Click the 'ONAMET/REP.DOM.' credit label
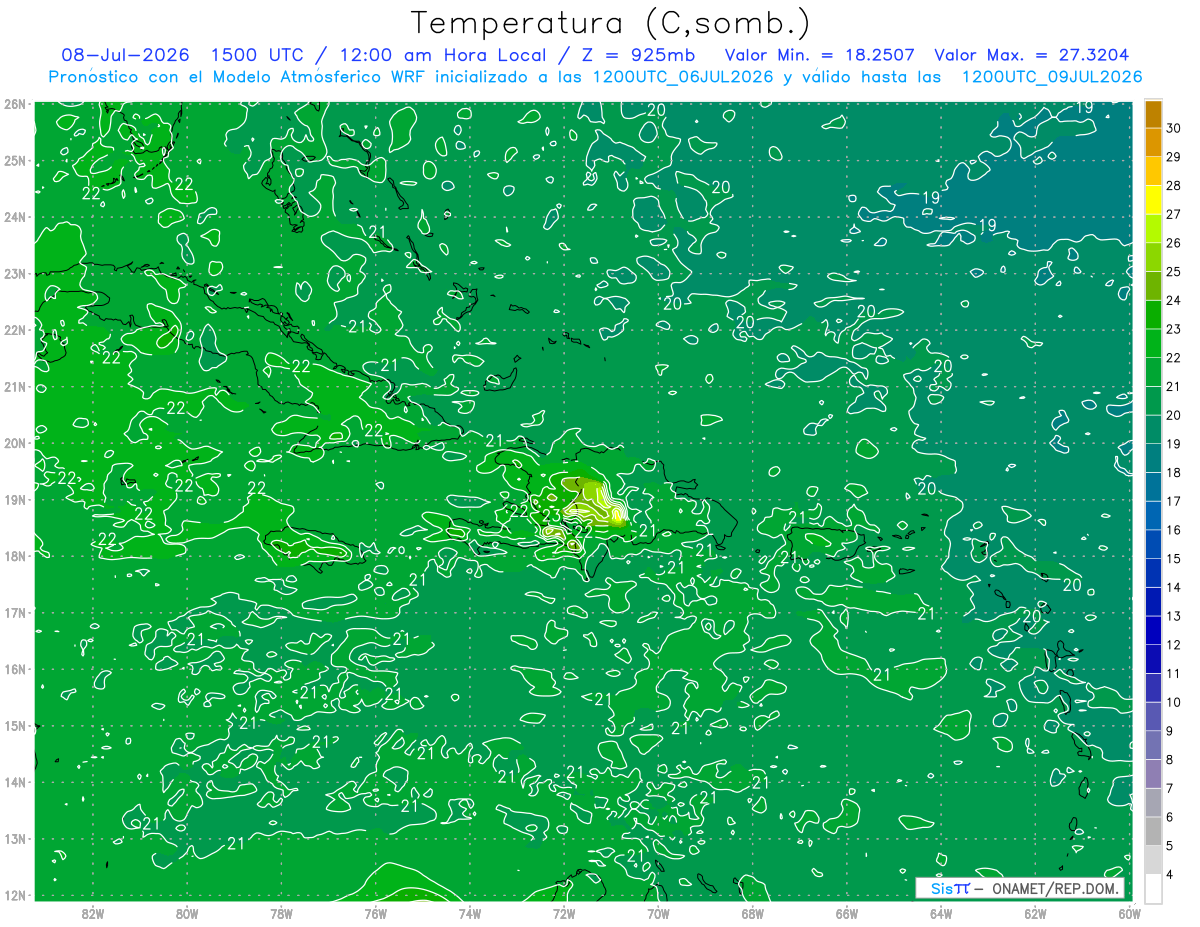Image resolution: width=1200 pixels, height=927 pixels. coord(1054,888)
